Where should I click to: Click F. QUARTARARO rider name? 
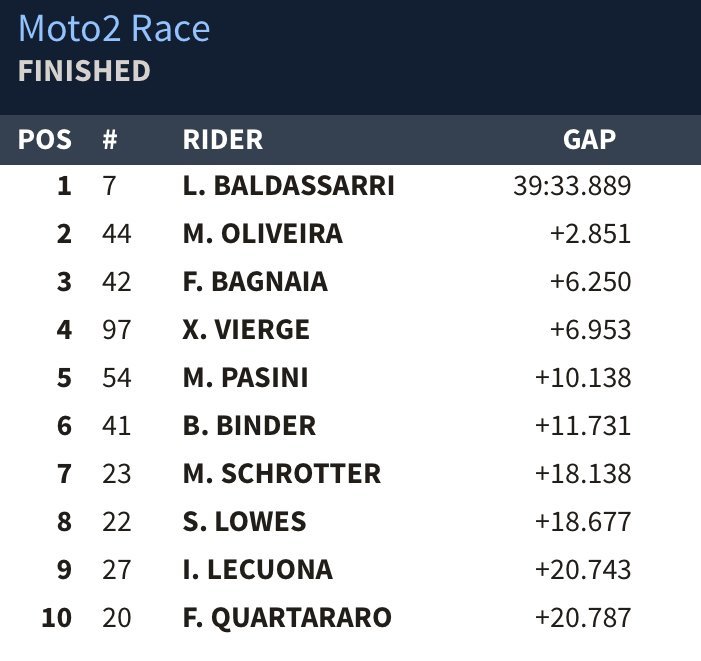287,618
